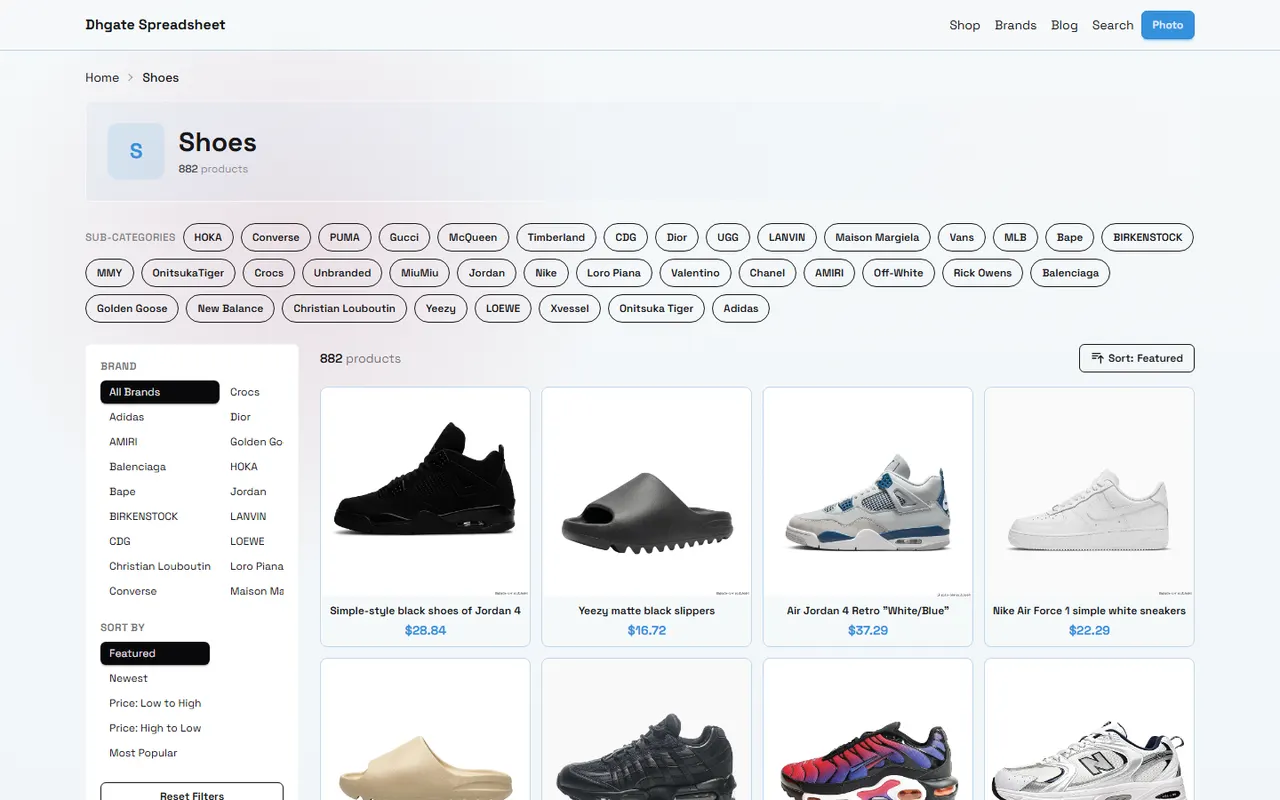The image size is (1280, 800).
Task: Open the Shop menu item
Action: [964, 25]
